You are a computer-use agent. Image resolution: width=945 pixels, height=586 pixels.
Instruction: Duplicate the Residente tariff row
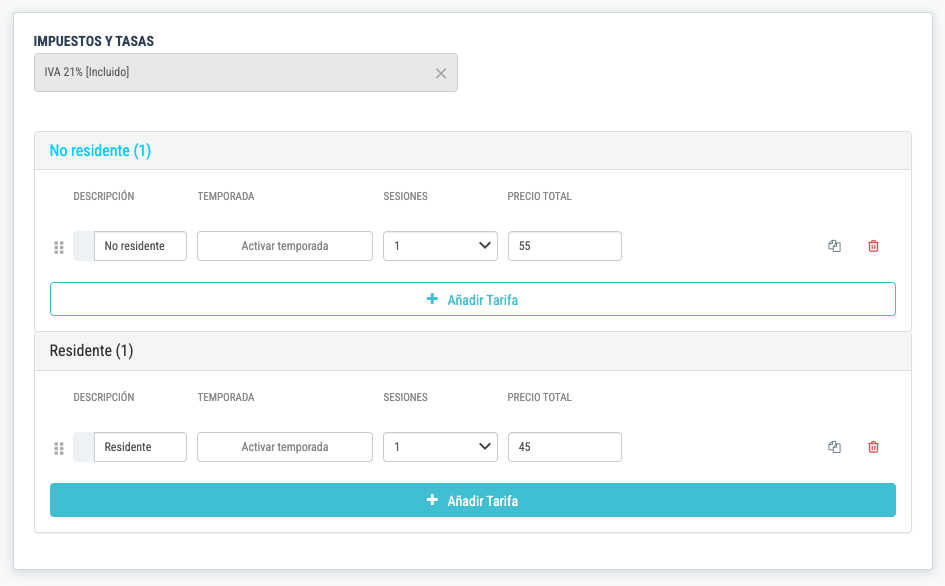click(x=834, y=447)
